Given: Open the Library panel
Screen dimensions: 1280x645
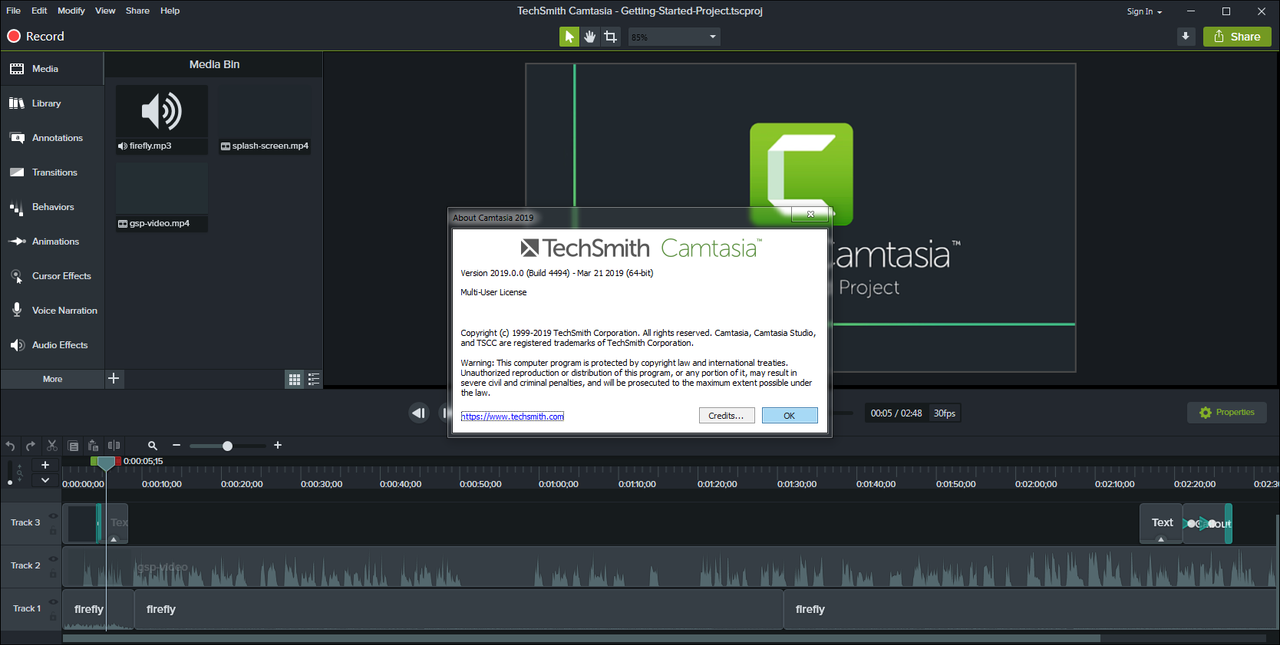Looking at the screenshot, I should [52, 103].
